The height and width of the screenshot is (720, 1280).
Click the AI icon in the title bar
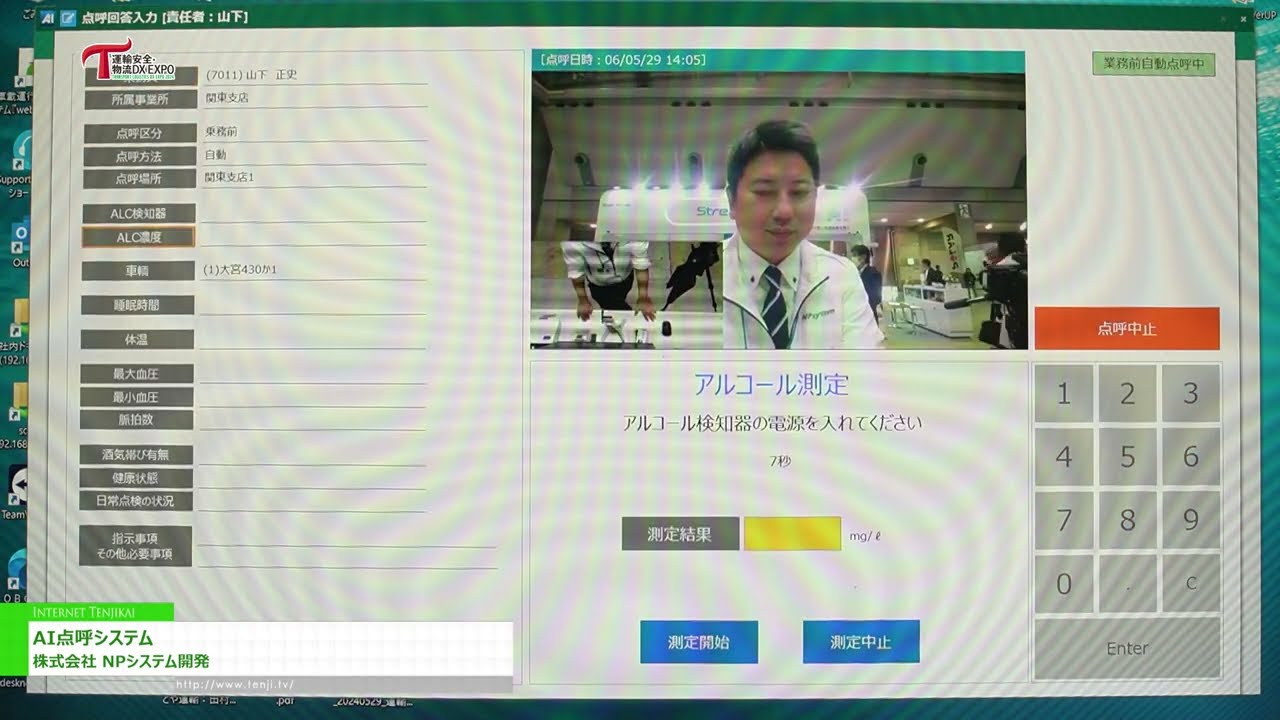[x=47, y=18]
